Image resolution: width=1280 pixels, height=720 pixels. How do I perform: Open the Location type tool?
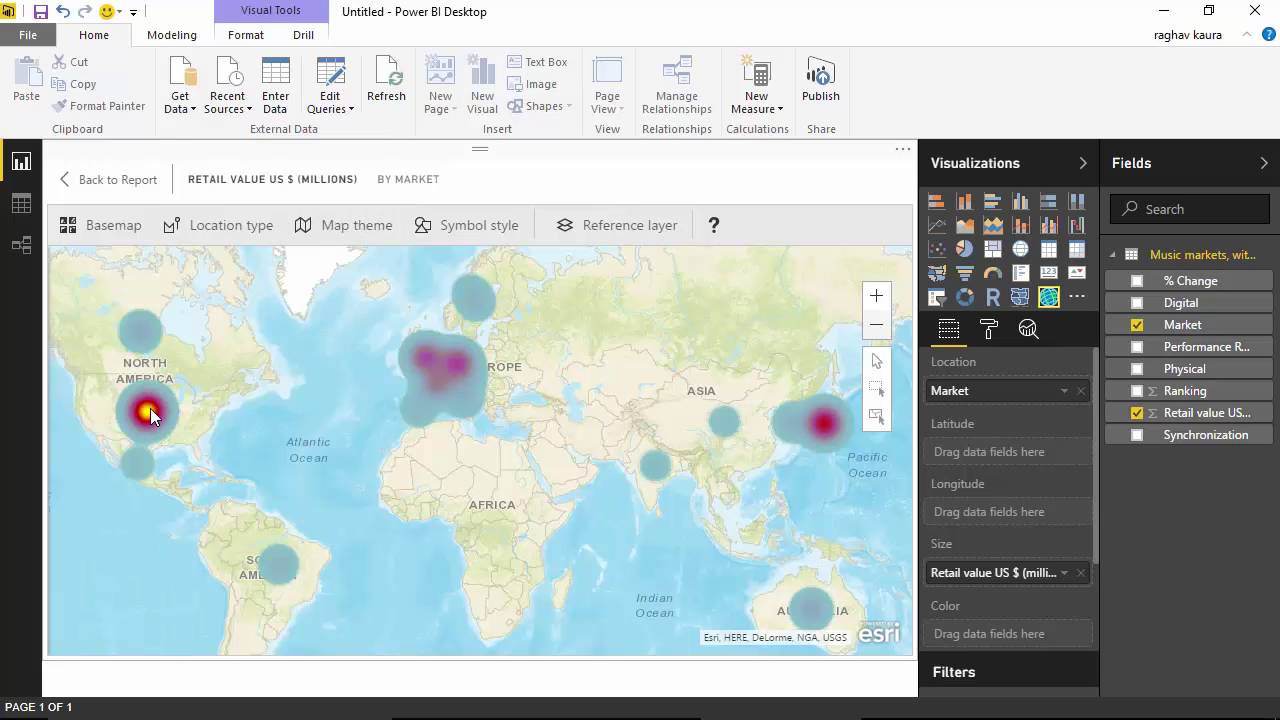(218, 225)
